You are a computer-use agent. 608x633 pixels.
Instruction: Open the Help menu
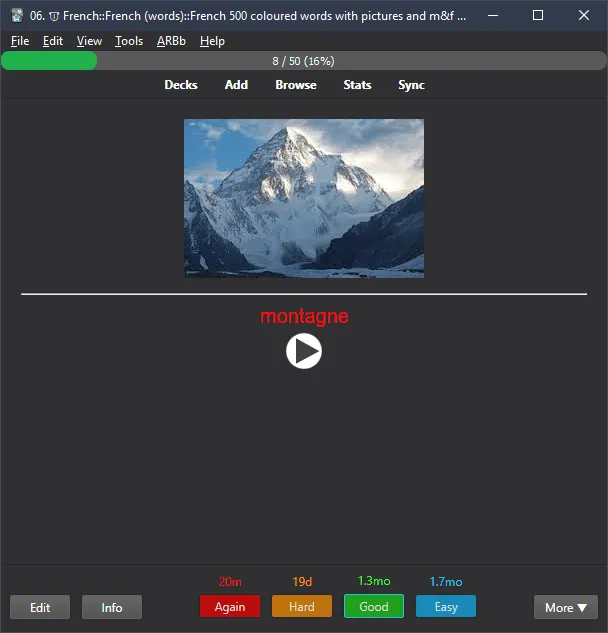point(212,41)
